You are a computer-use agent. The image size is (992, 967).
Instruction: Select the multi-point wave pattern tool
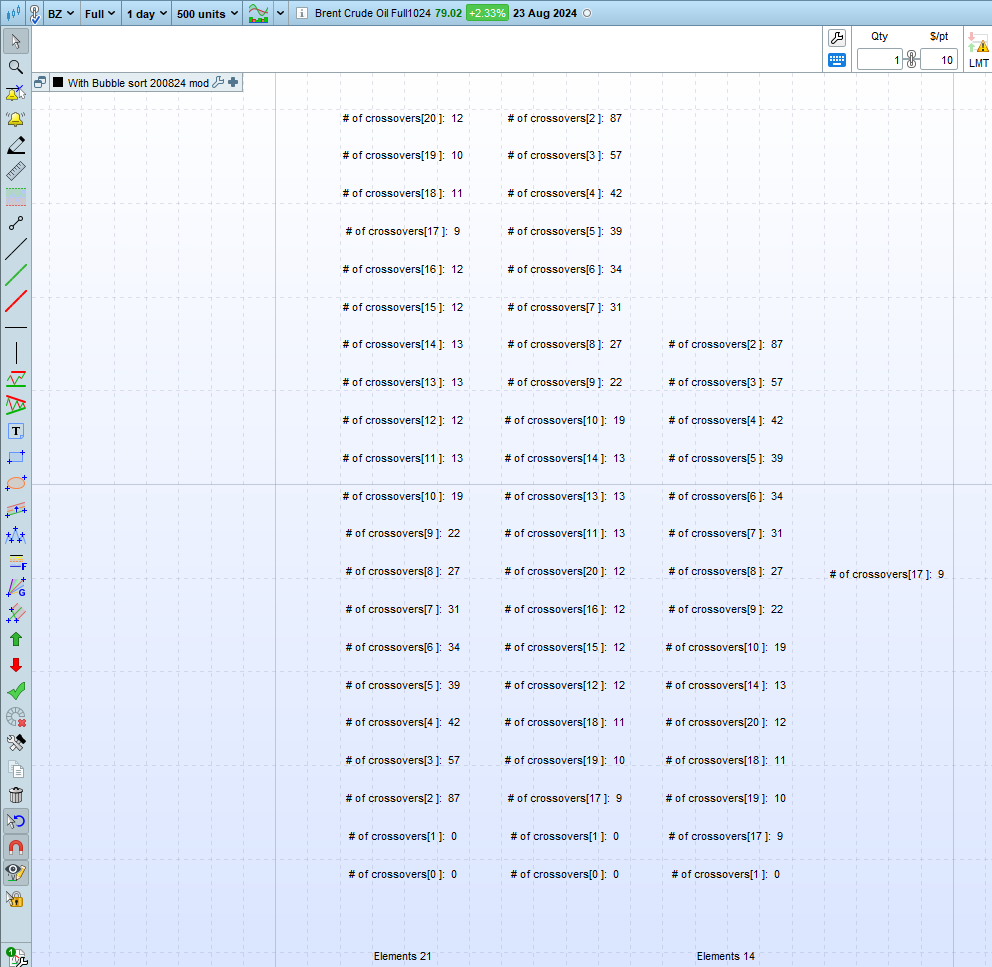pos(16,535)
